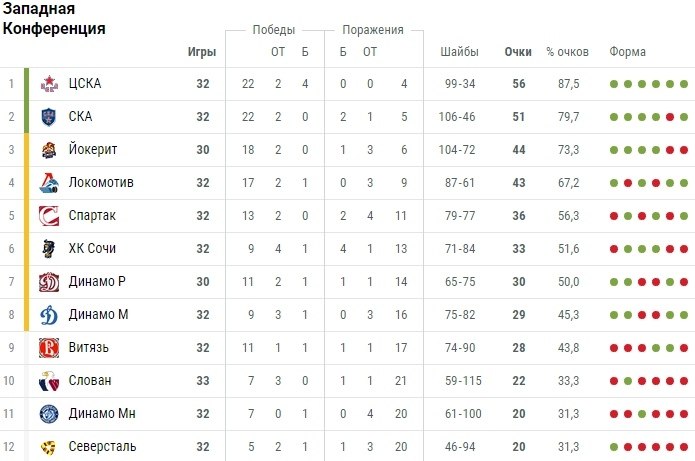695x461 pixels.
Task: Click the last form dot for ЦСКА
Action: [684, 84]
